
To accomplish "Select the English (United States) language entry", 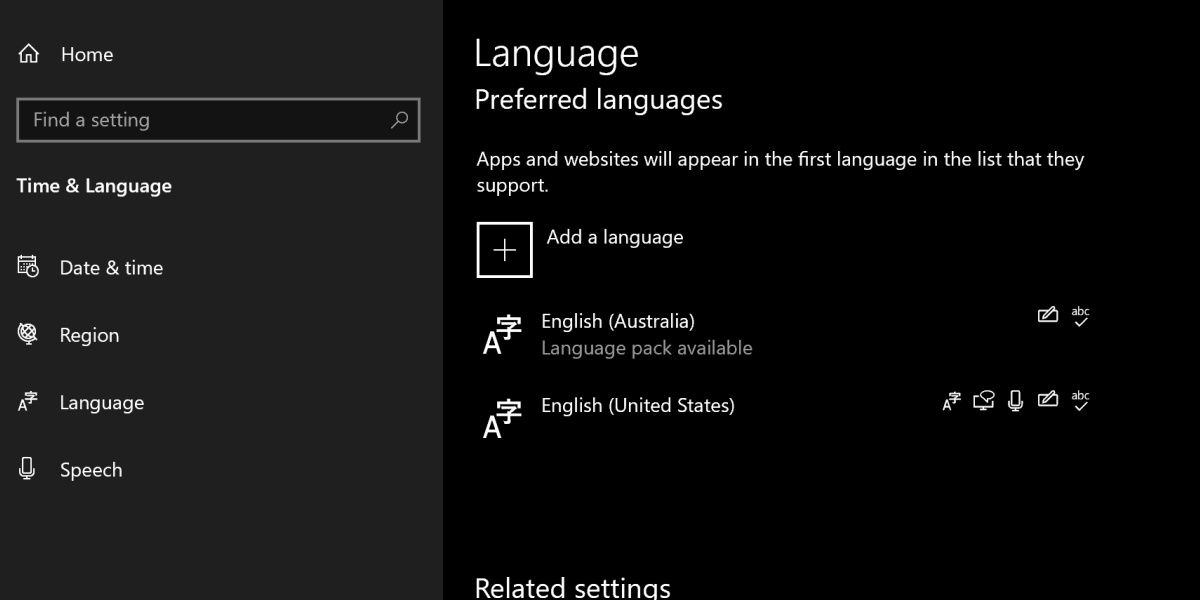I will pos(638,406).
